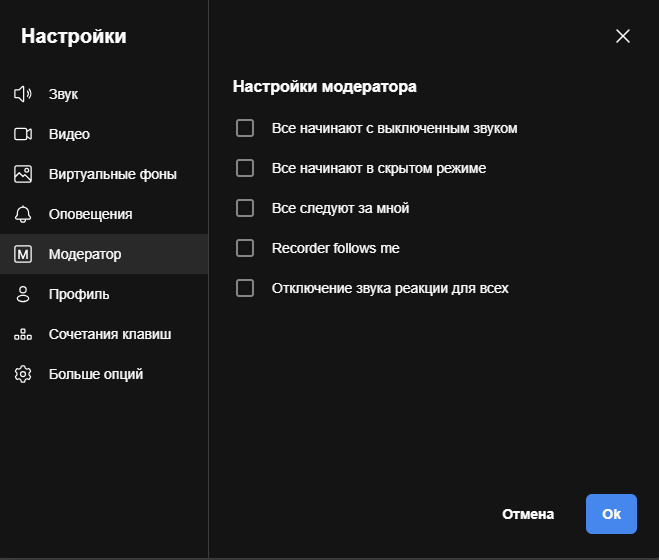Click the Настройки модератора heading
This screenshot has height=560, width=659.
click(324, 87)
